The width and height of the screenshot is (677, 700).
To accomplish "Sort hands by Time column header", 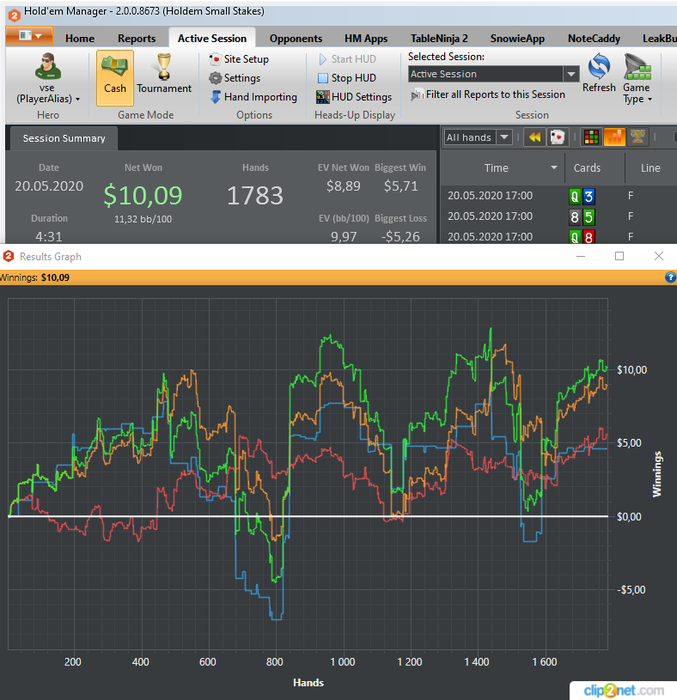I will point(496,168).
